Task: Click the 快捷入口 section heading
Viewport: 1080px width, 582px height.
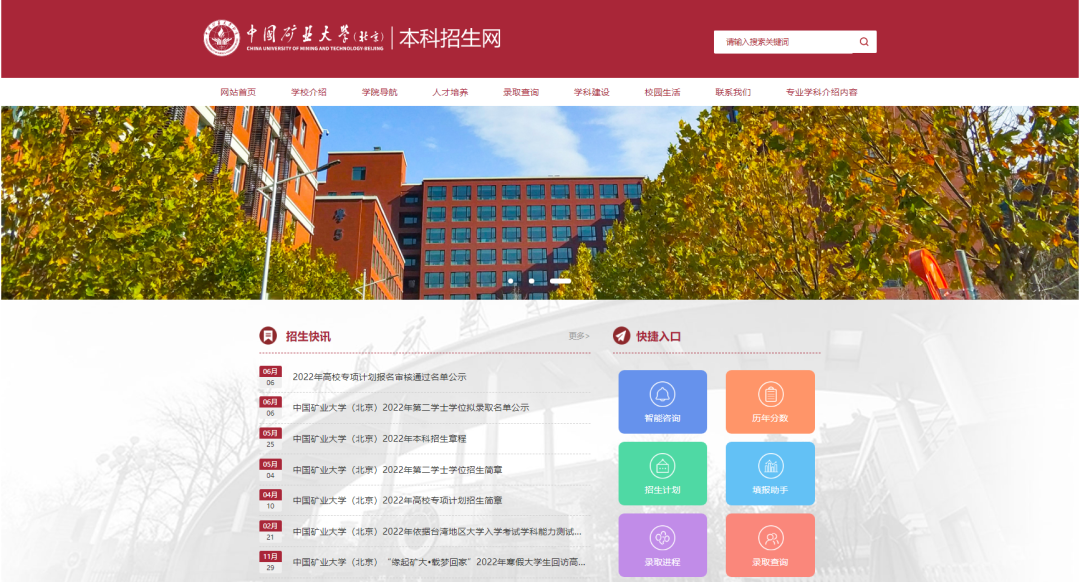Action: 658,336
